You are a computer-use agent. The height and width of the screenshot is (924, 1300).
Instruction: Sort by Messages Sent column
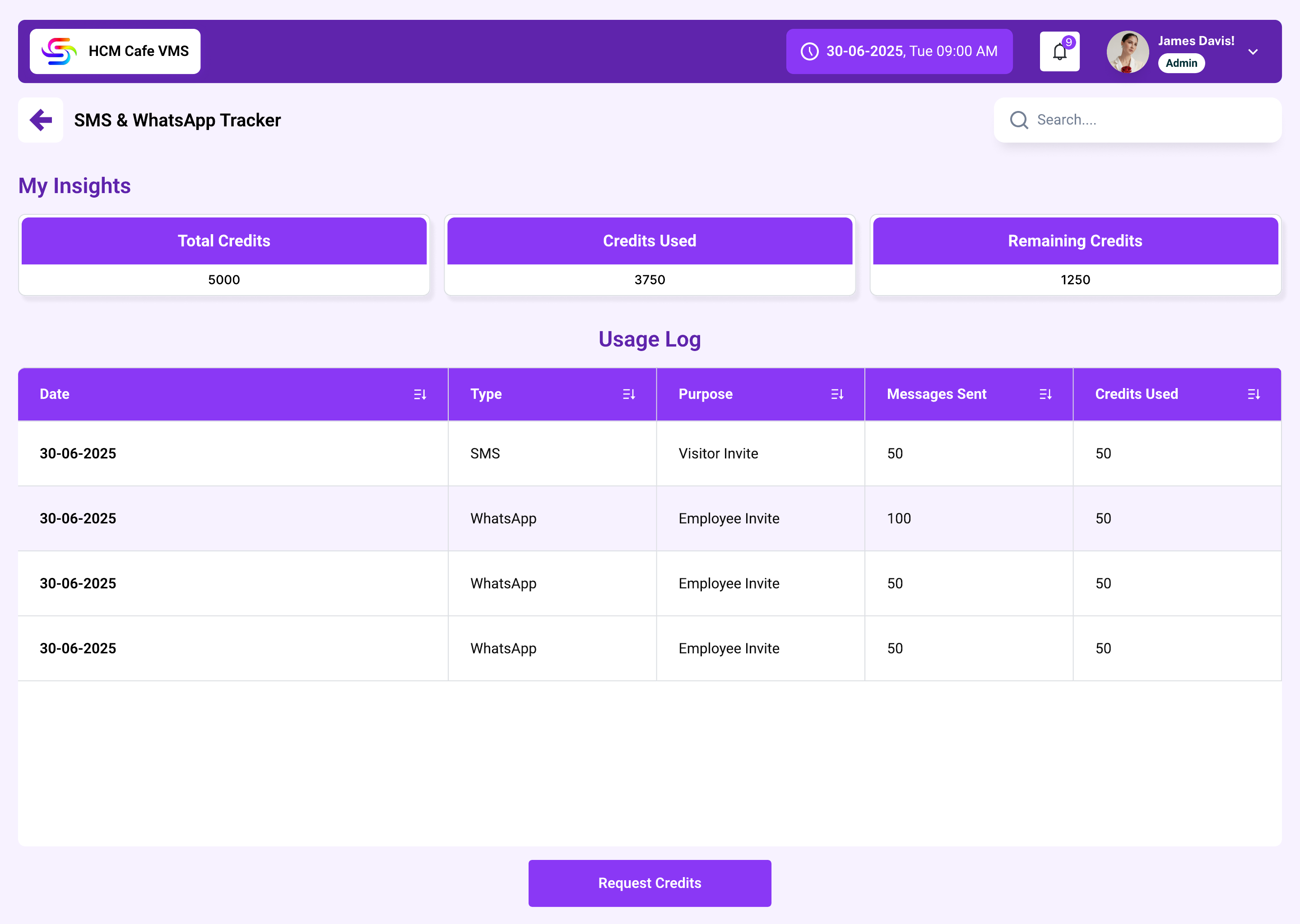click(x=1045, y=394)
